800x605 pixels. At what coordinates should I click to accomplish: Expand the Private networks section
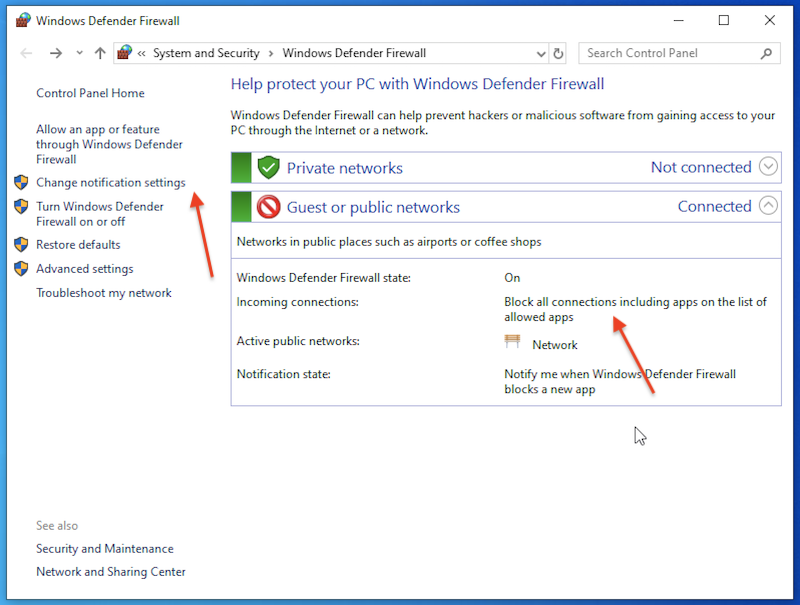click(x=768, y=166)
